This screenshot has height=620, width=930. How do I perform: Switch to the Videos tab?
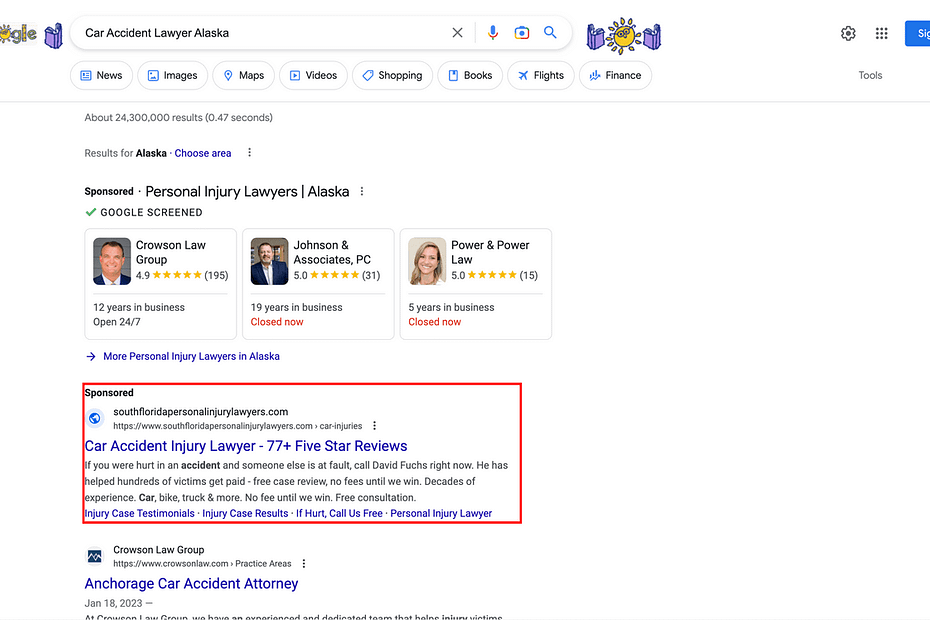click(x=313, y=75)
